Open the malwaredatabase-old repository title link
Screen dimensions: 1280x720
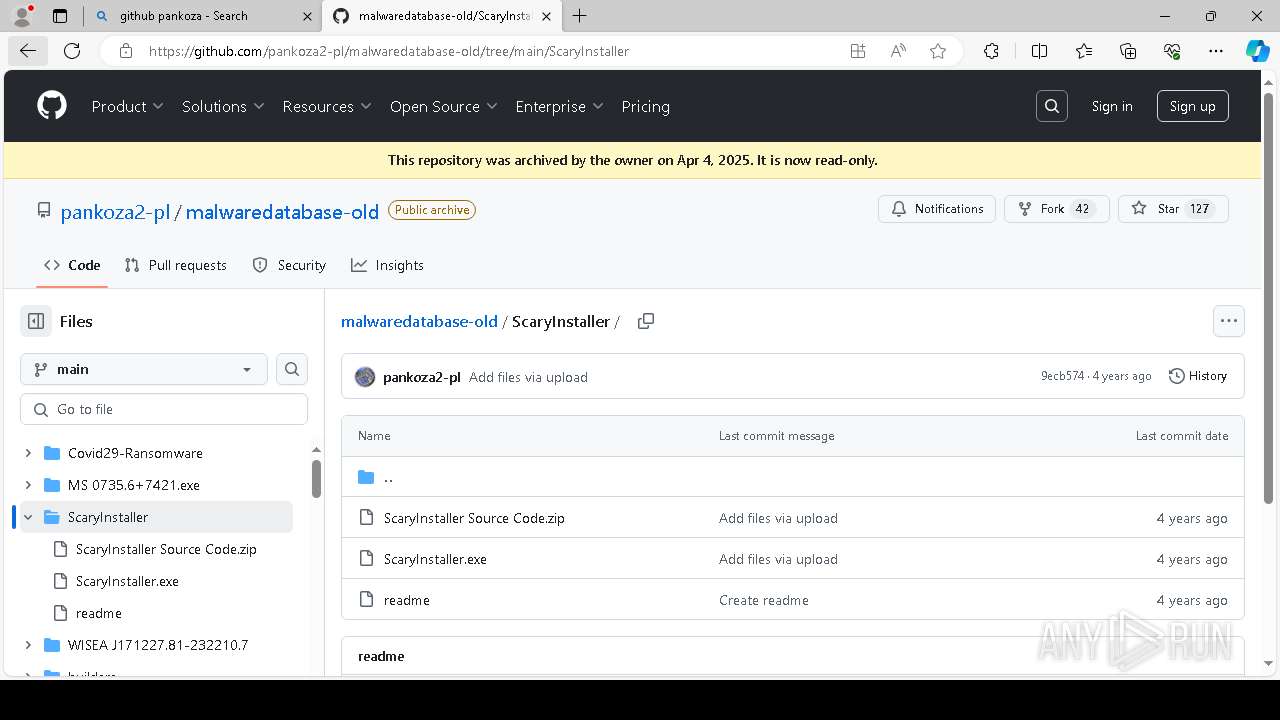[x=282, y=211]
